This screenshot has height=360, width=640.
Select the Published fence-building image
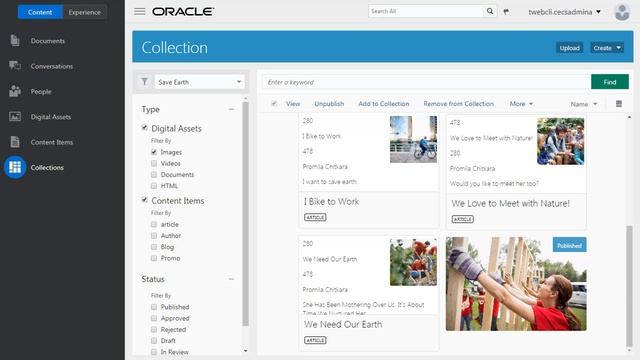tap(516, 284)
